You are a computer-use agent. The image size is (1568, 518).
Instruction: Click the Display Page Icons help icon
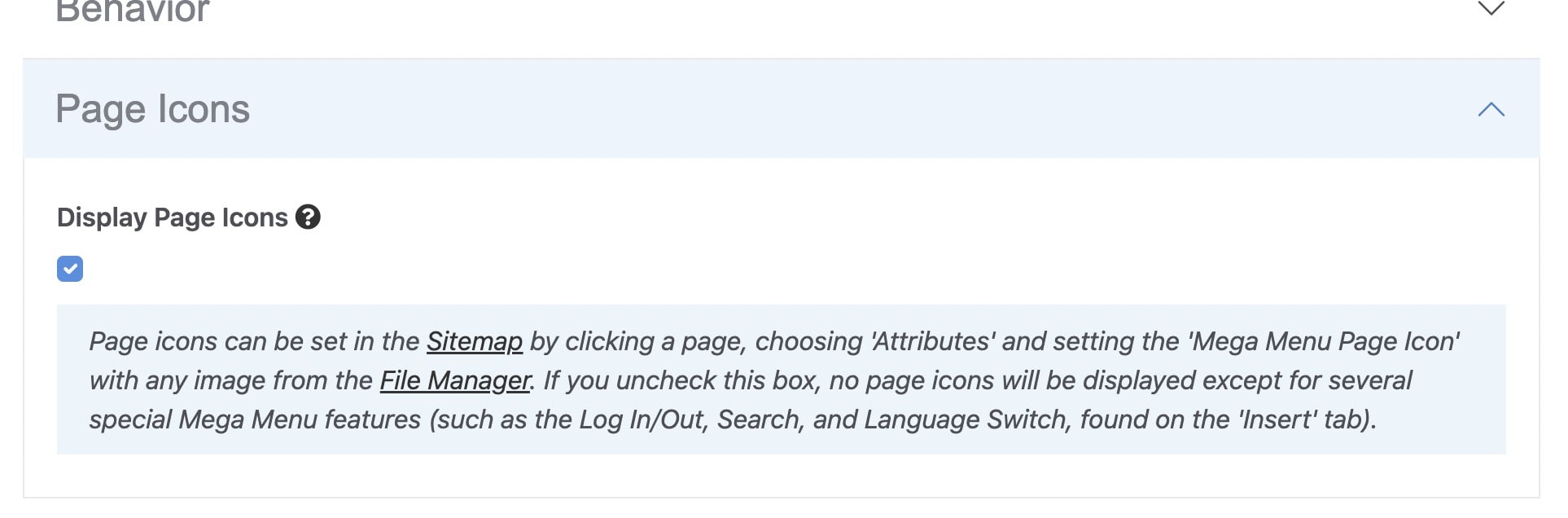pos(308,217)
